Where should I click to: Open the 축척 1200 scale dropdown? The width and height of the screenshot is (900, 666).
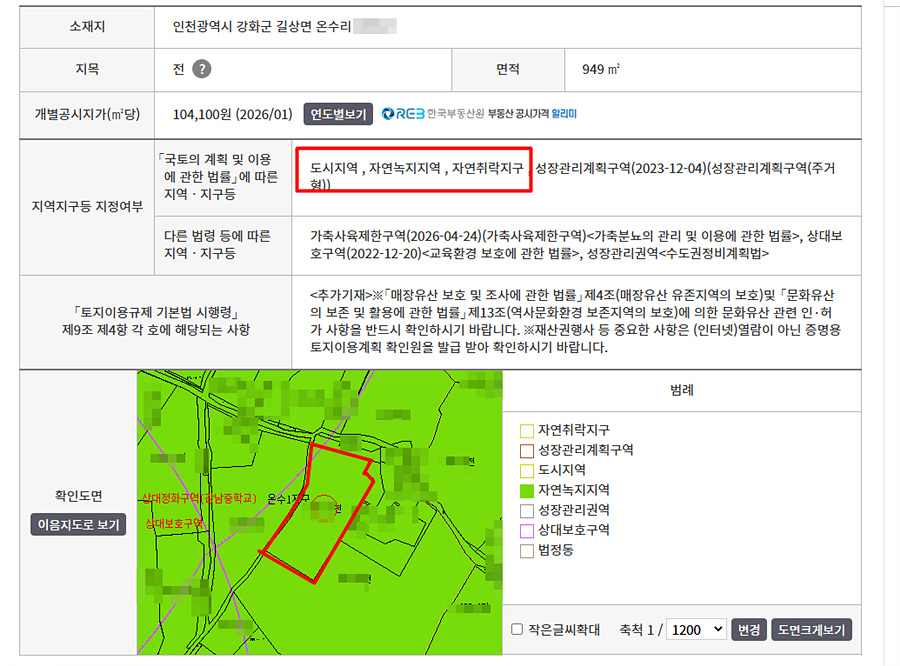(x=696, y=629)
